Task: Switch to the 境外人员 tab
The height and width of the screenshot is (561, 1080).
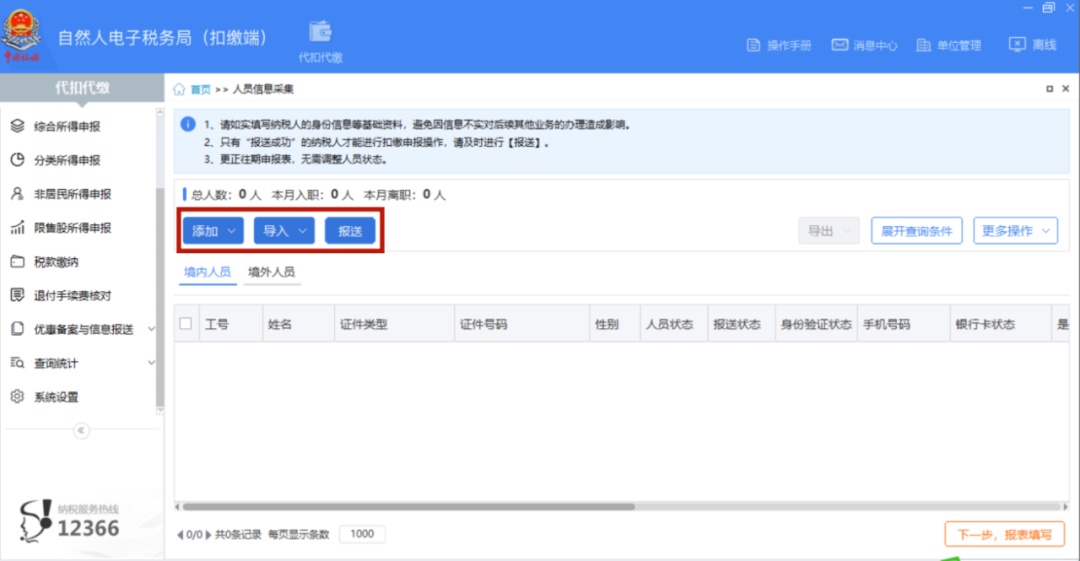Action: [x=271, y=272]
